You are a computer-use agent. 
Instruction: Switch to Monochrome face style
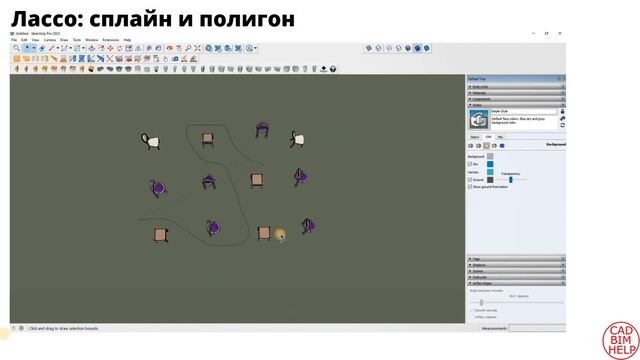click(427, 48)
